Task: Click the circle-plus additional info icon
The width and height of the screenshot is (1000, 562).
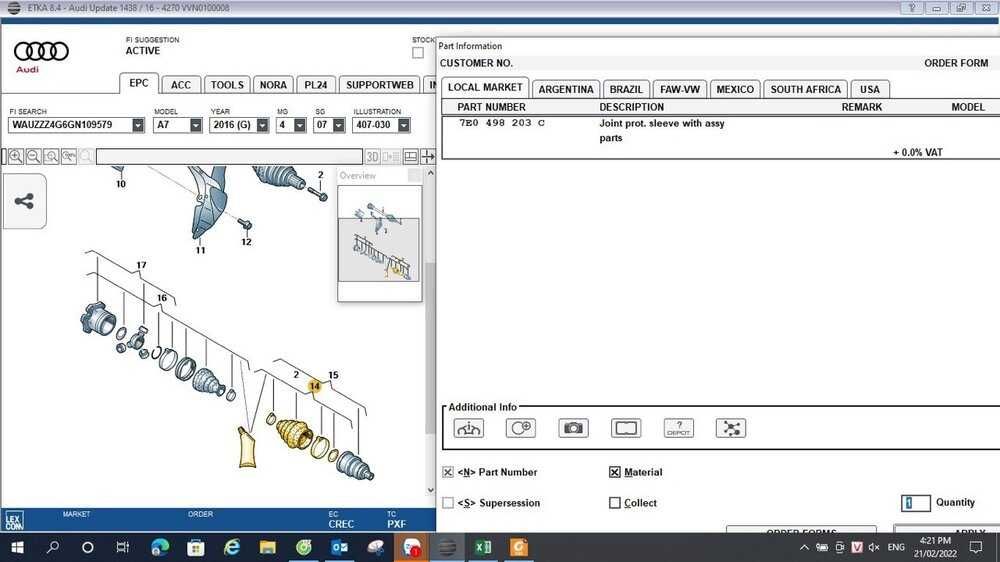Action: (x=520, y=428)
